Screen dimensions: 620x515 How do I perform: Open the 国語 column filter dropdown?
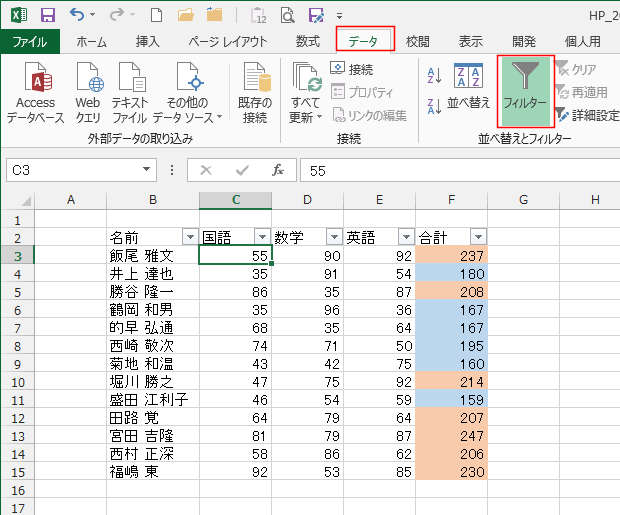coord(262,237)
